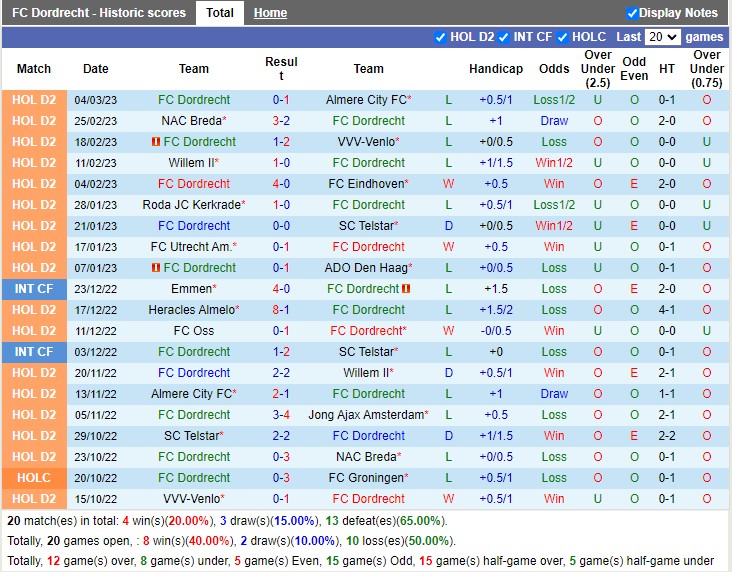Click the HT column header
This screenshot has height=572, width=732.
click(667, 69)
